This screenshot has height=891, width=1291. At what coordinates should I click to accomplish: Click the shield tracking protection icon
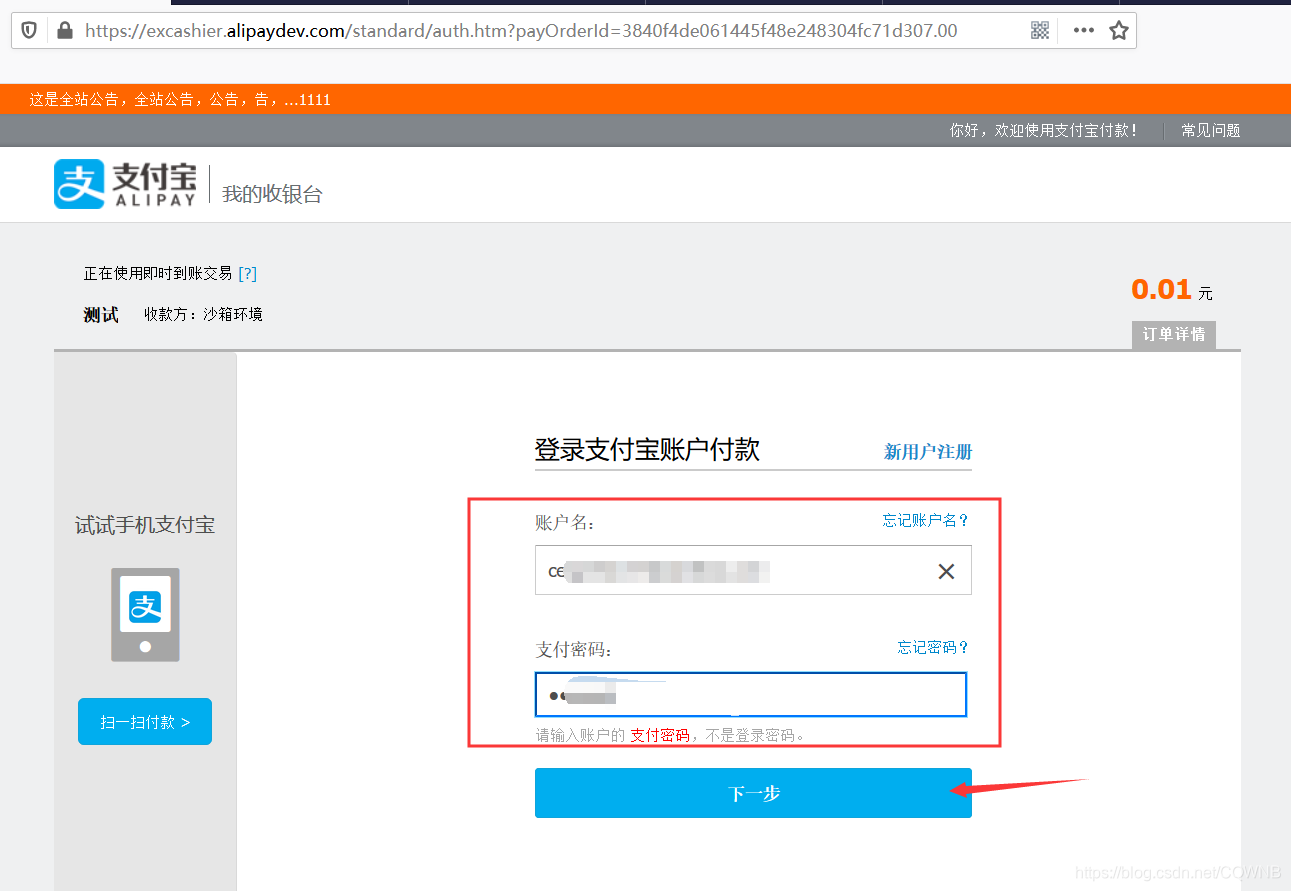click(29, 30)
